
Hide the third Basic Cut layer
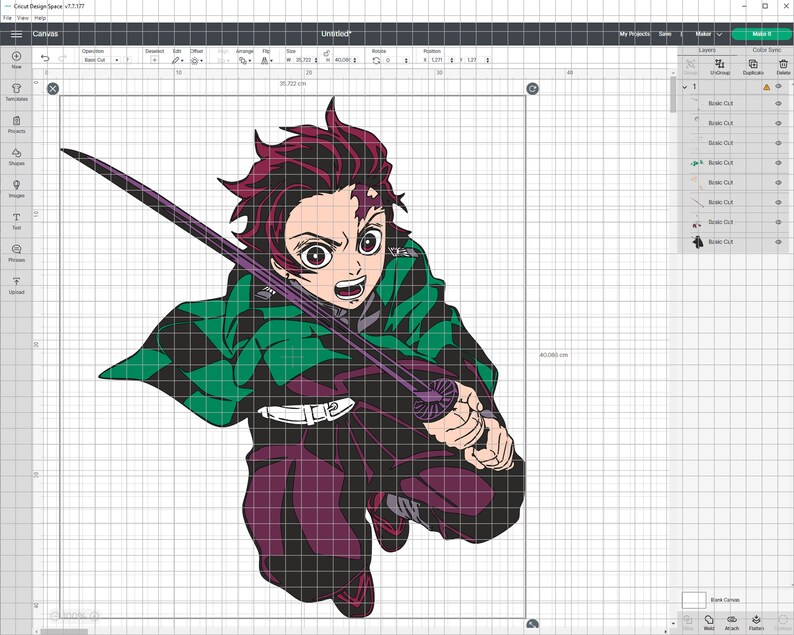click(778, 143)
